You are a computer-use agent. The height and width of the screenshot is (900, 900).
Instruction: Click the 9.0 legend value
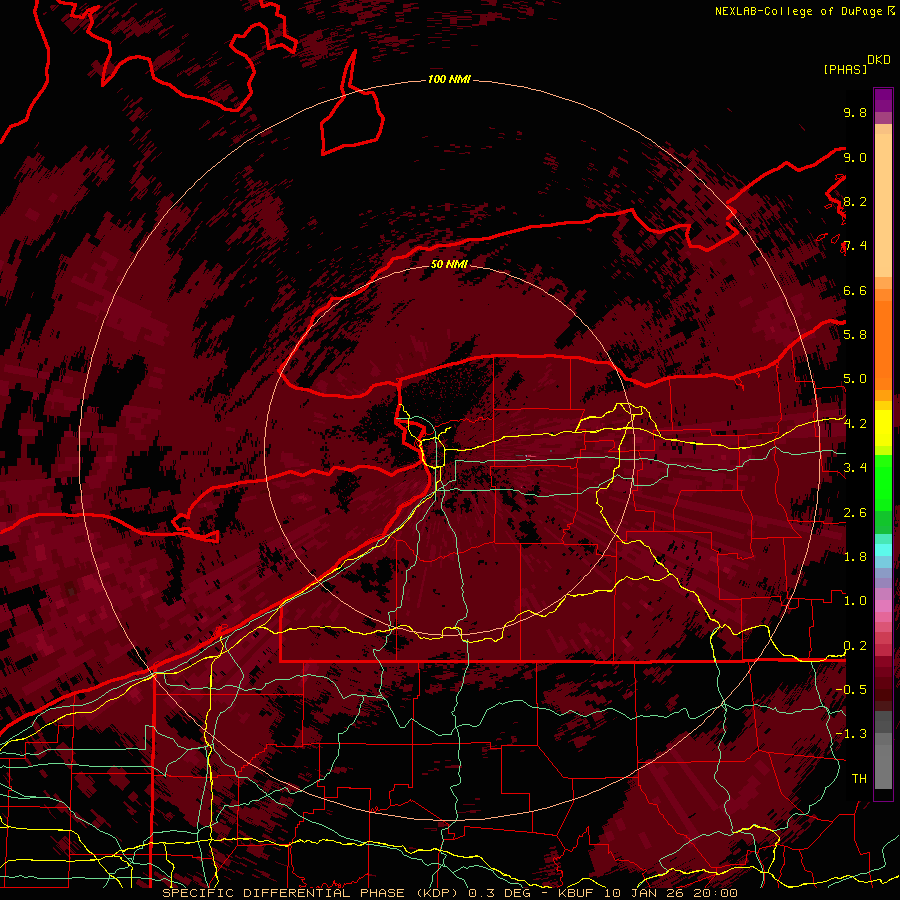(855, 157)
